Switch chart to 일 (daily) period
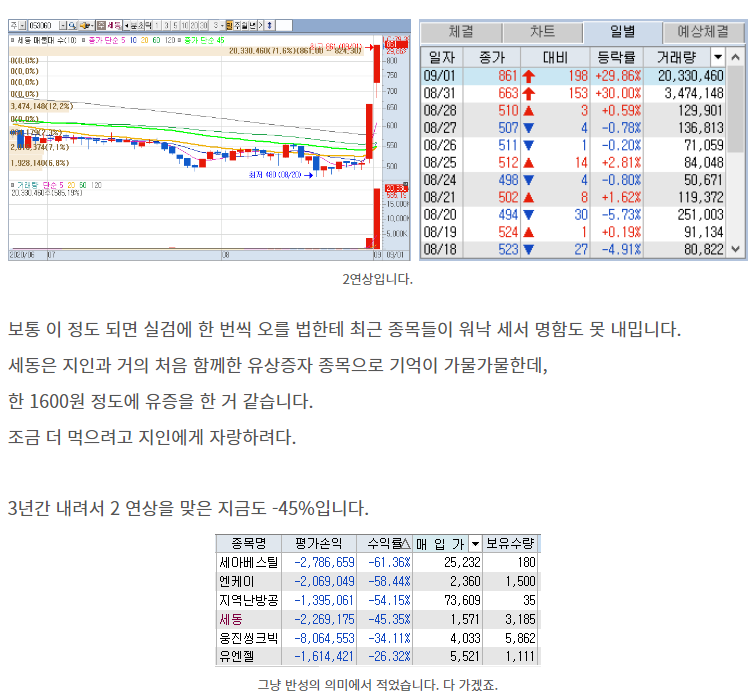 [230, 26]
